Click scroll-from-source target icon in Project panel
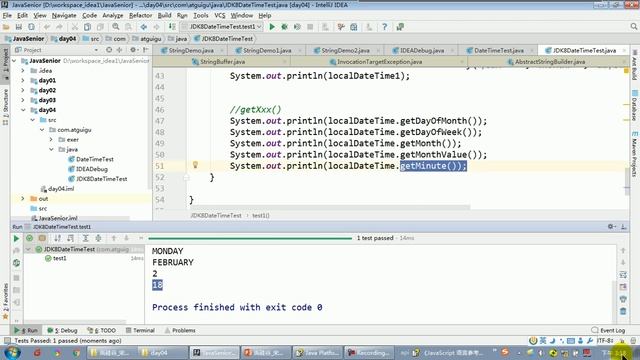The image size is (640, 360). (109, 50)
